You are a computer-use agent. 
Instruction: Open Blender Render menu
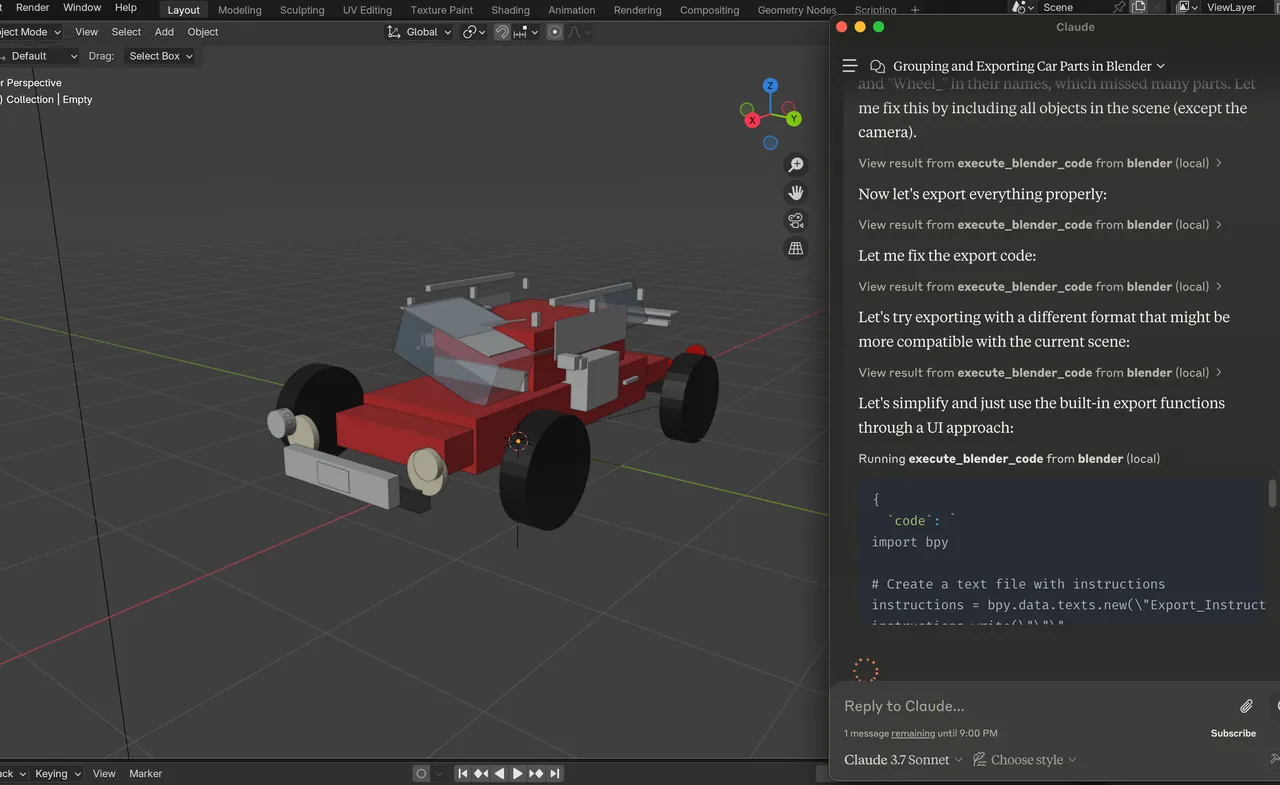(x=33, y=7)
